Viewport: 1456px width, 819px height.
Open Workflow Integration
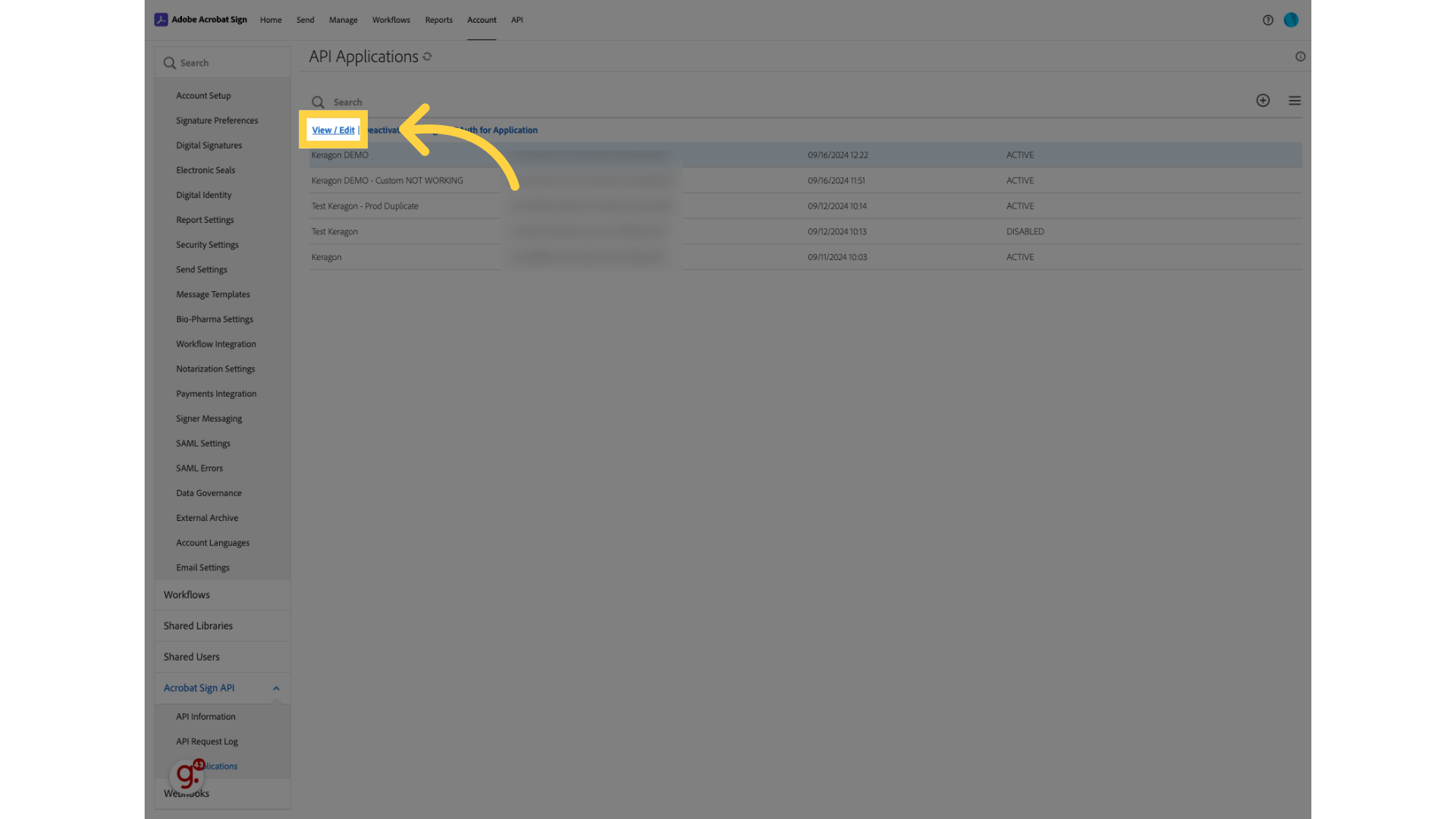tap(216, 344)
